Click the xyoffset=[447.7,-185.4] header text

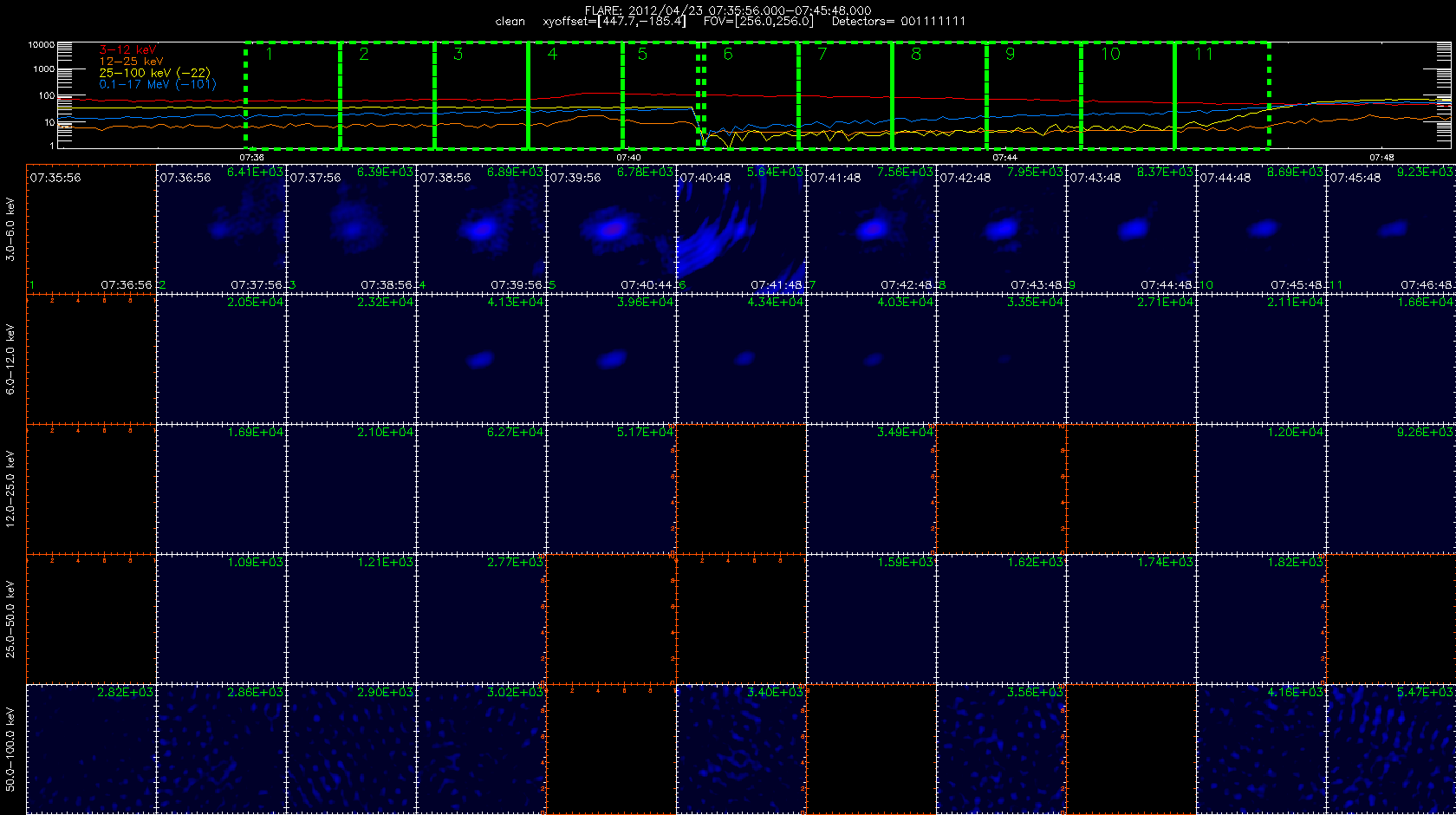(x=614, y=21)
